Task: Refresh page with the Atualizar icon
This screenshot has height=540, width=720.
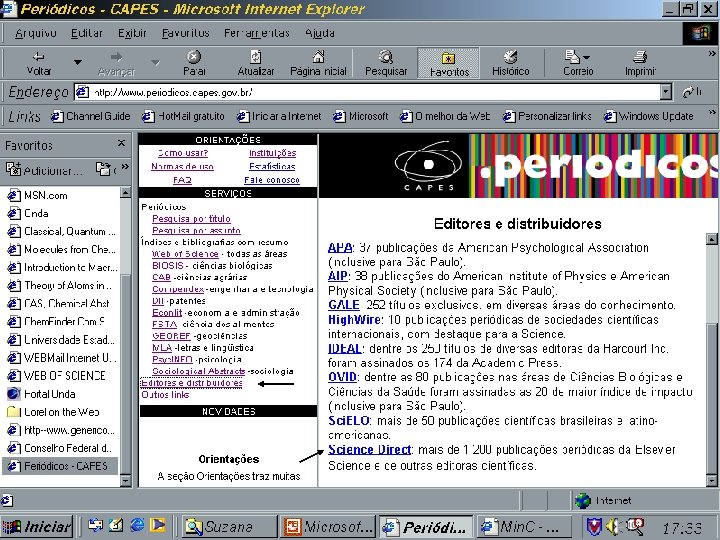Action: (x=256, y=62)
